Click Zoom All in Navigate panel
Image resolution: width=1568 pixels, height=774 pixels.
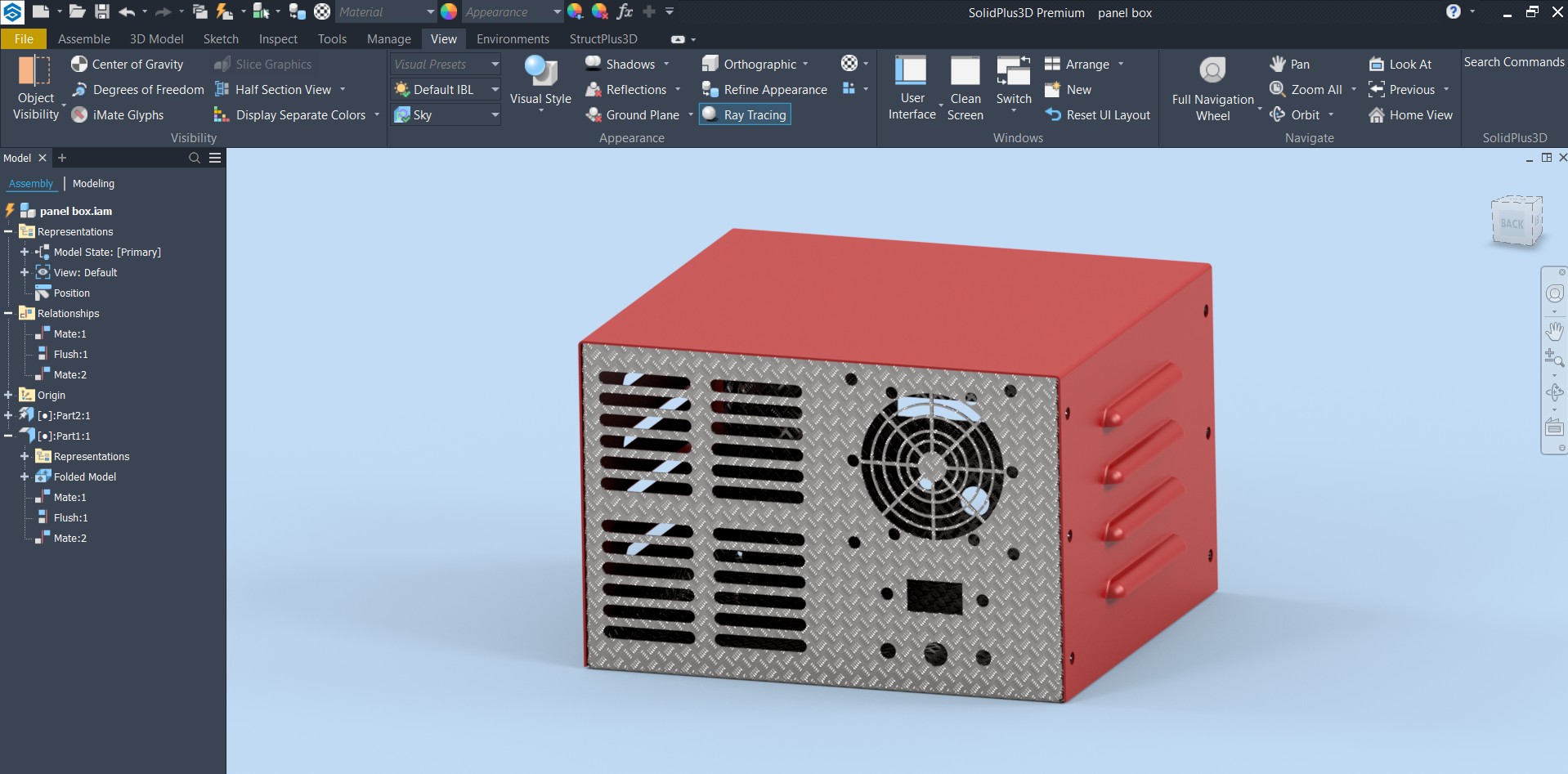pos(1306,90)
